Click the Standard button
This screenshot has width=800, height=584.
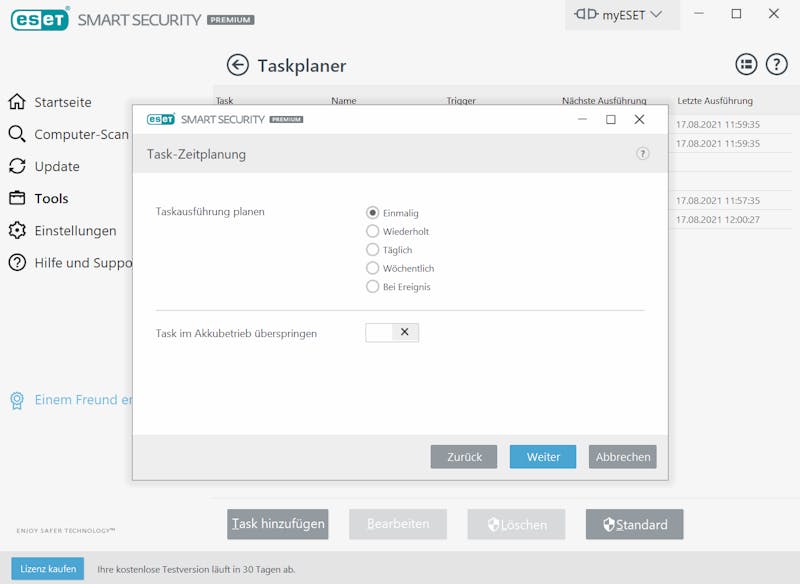[634, 524]
